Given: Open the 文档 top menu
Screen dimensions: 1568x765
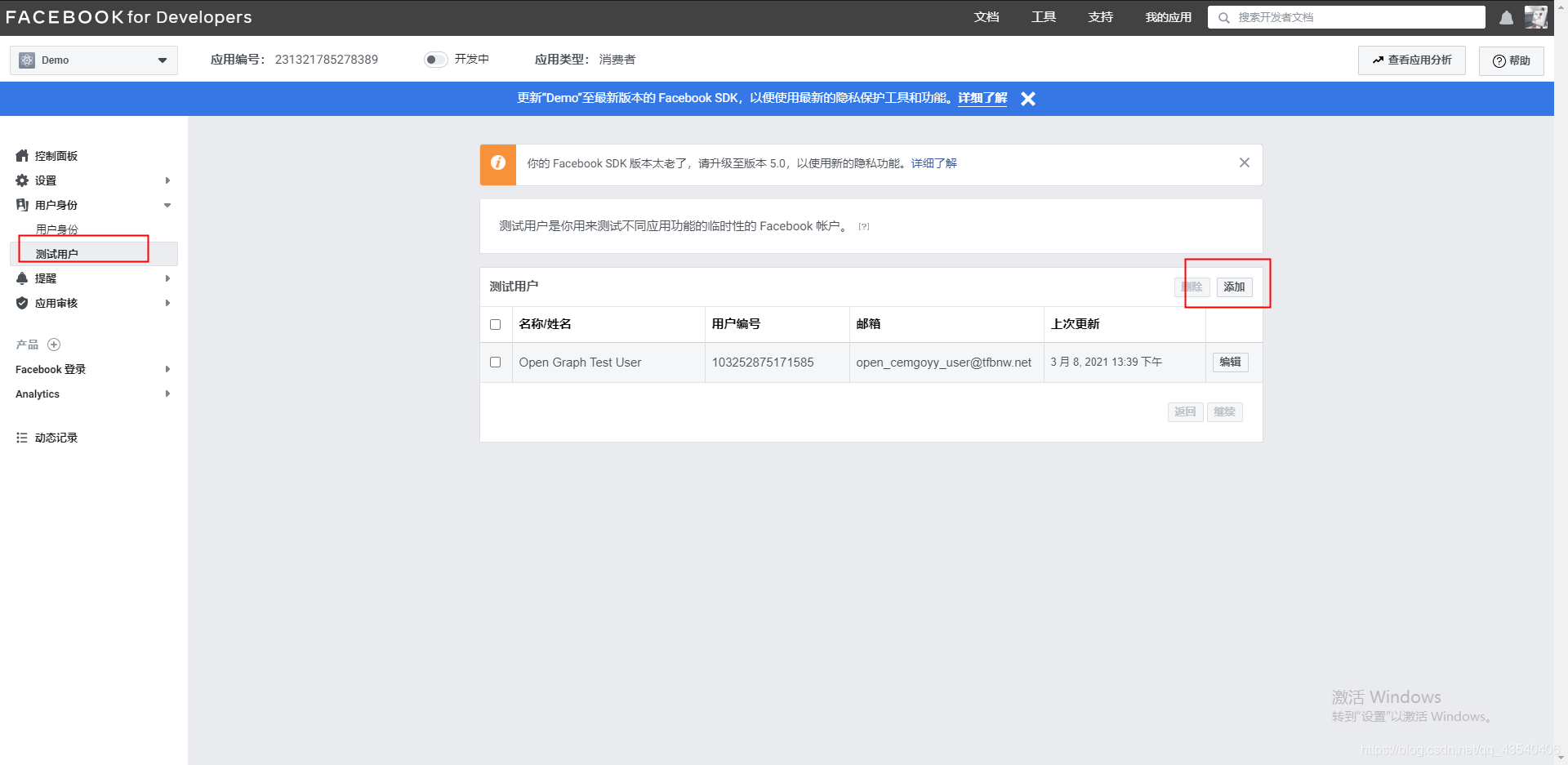Looking at the screenshot, I should tap(987, 17).
